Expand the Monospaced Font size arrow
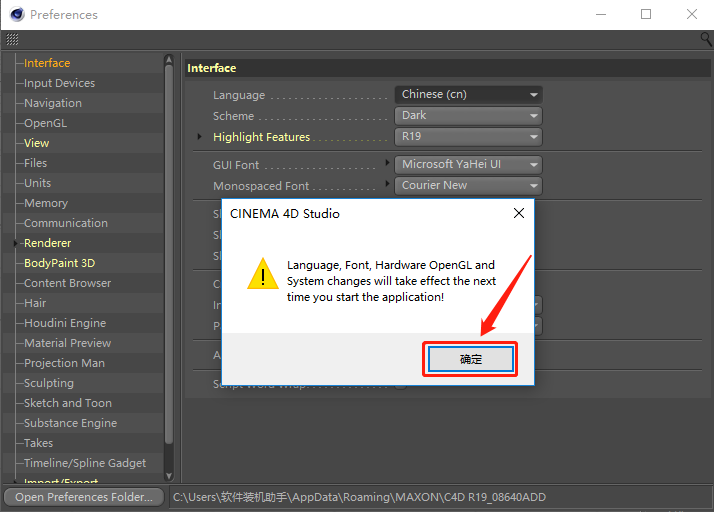This screenshot has width=714, height=512. pyautogui.click(x=388, y=183)
